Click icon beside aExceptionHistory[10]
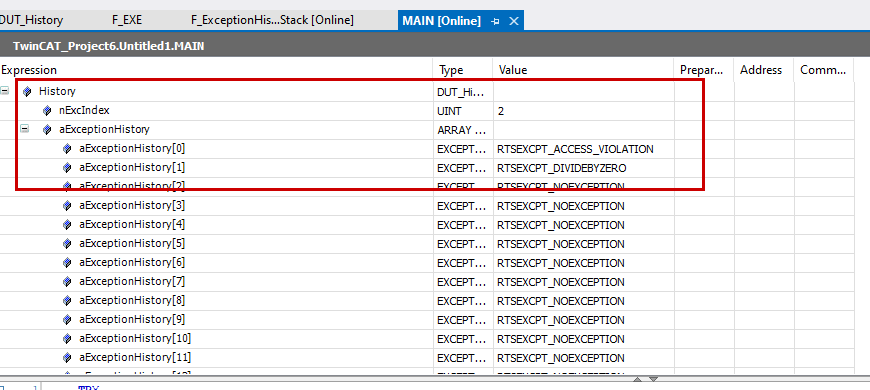 pyautogui.click(x=67, y=338)
